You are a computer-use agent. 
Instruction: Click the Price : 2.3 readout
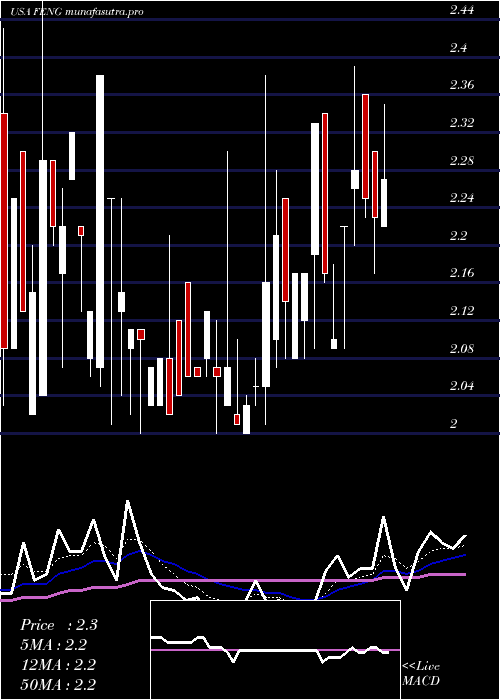pos(59,625)
